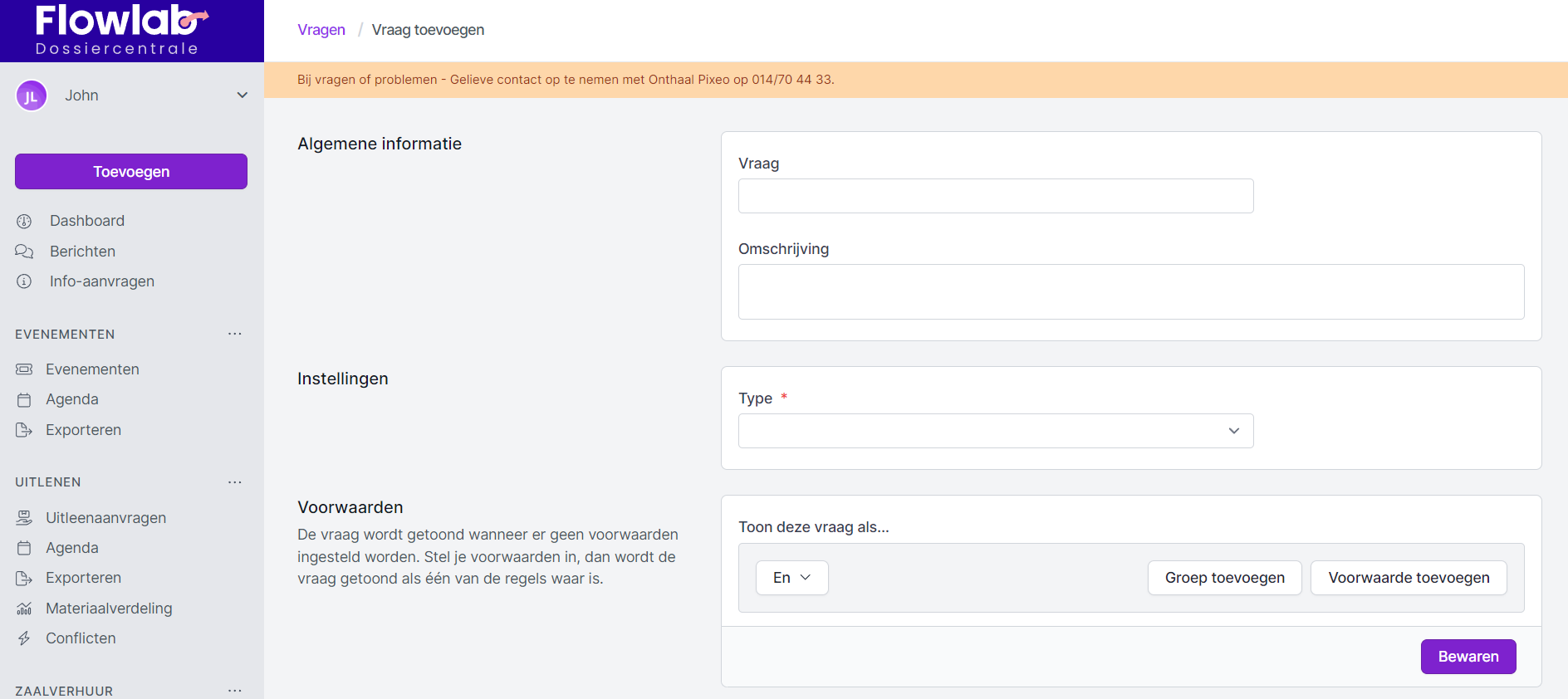Open the En condition operator dropdown

pos(791,578)
